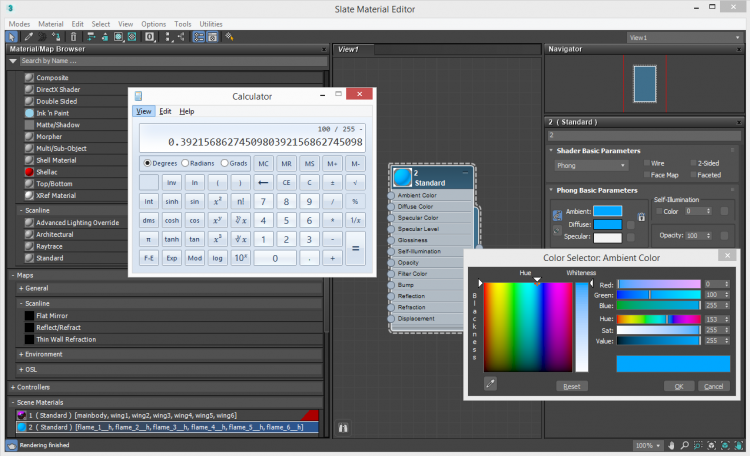Click Cancel in Color Selector
The height and width of the screenshot is (456, 750).
coord(714,387)
